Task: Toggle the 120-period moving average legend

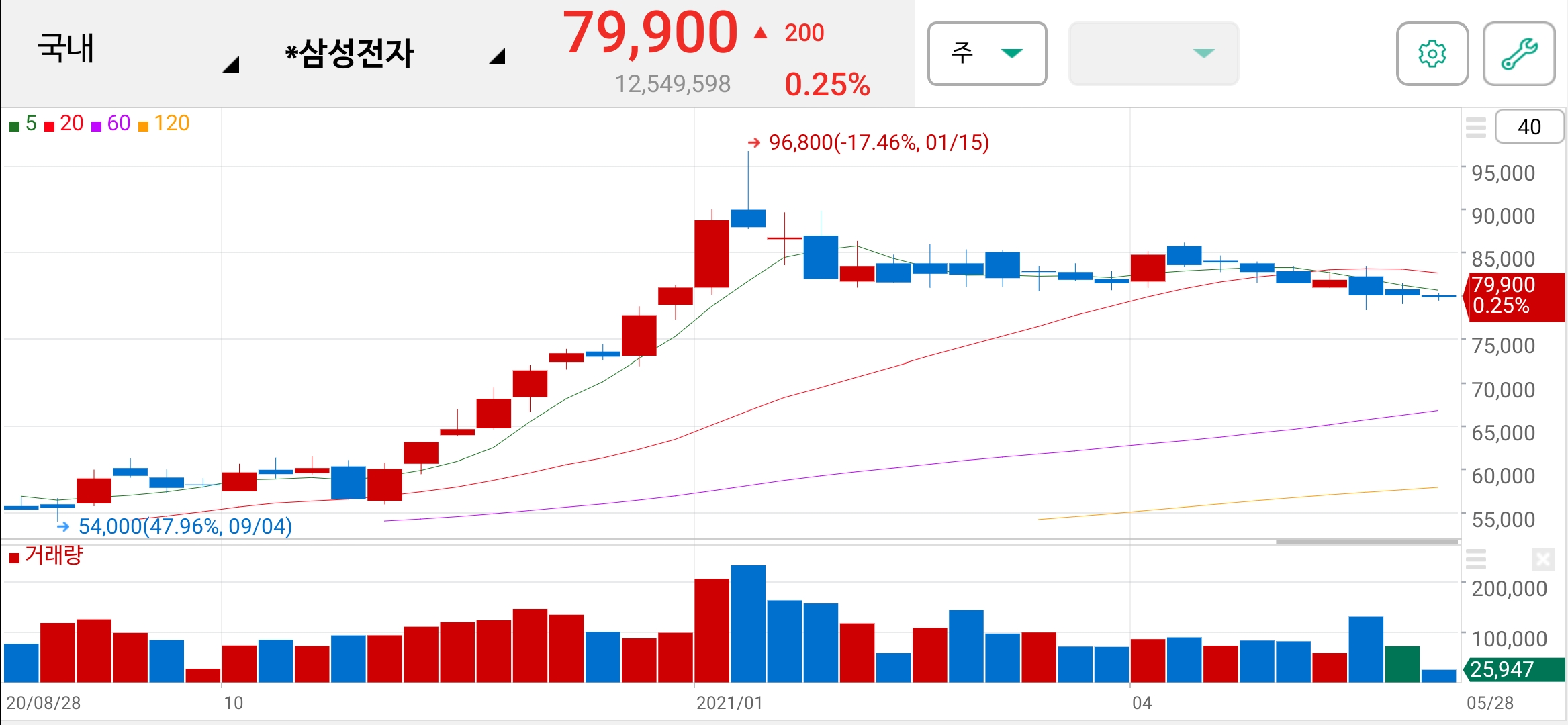Action: (x=164, y=124)
